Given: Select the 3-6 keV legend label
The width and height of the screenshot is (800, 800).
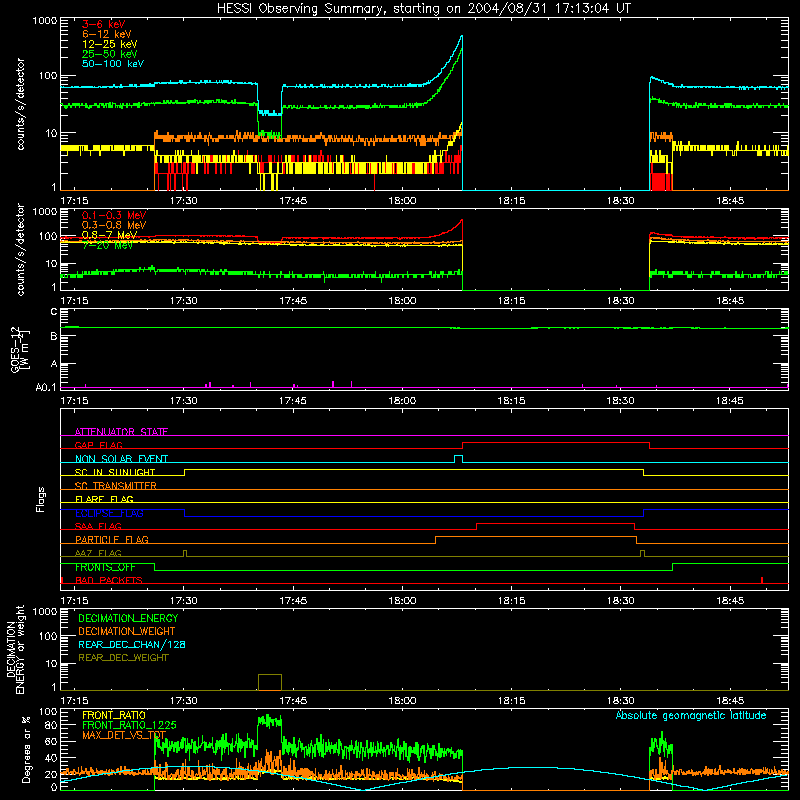Looking at the screenshot, I should point(103,24).
